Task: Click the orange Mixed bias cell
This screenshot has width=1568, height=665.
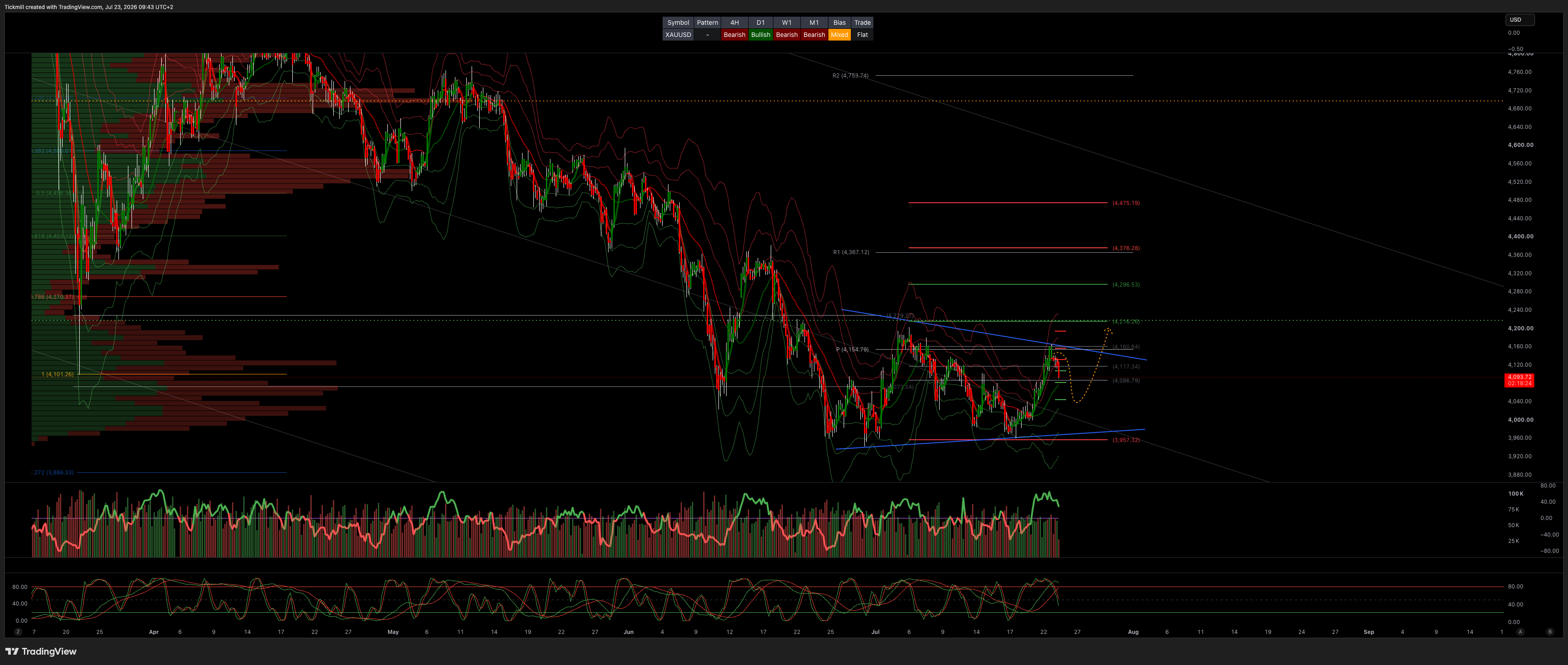Action: pyautogui.click(x=839, y=35)
